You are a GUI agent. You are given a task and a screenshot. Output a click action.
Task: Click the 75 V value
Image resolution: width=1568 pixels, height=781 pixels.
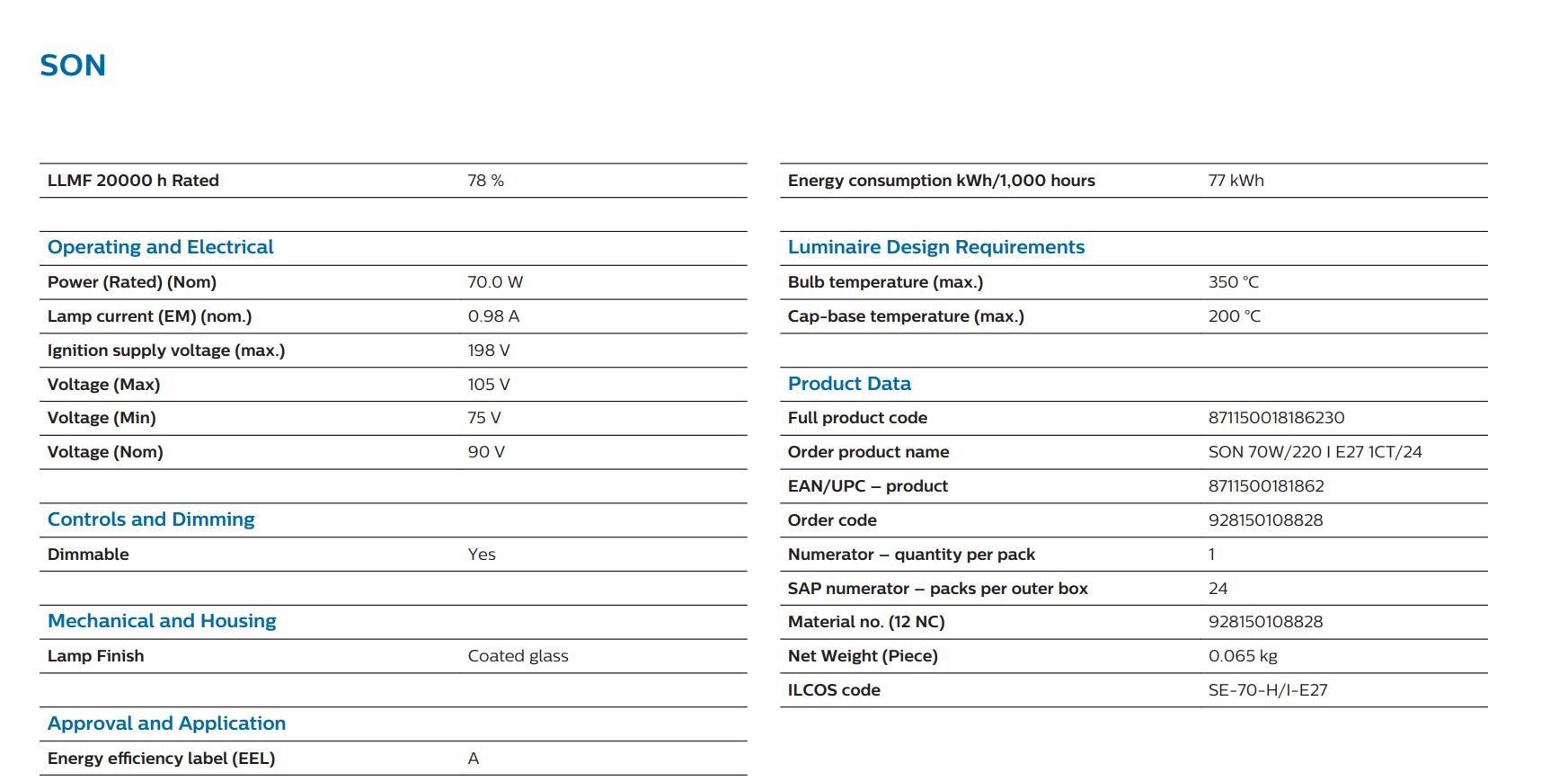tap(484, 418)
